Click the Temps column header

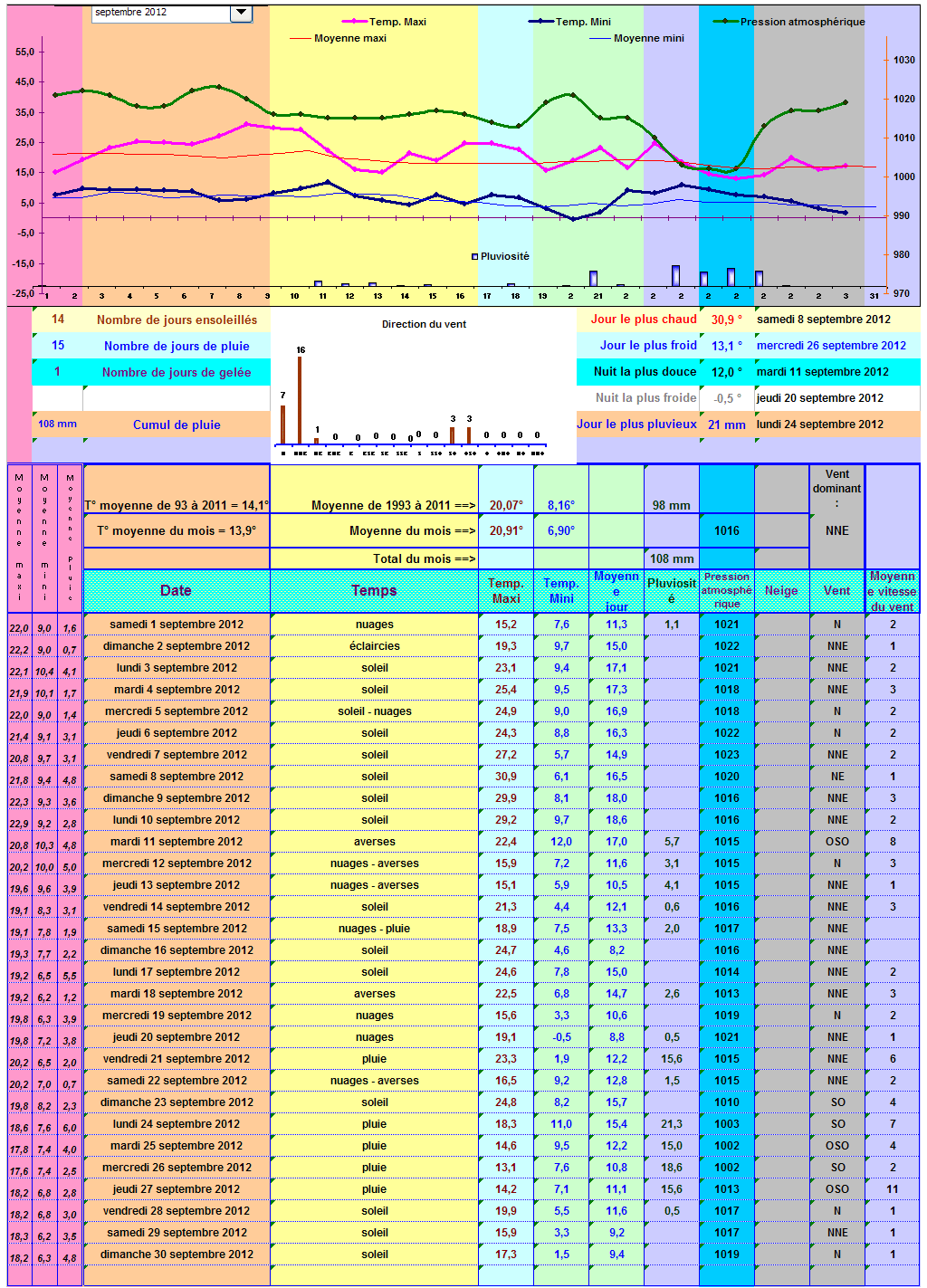click(374, 590)
